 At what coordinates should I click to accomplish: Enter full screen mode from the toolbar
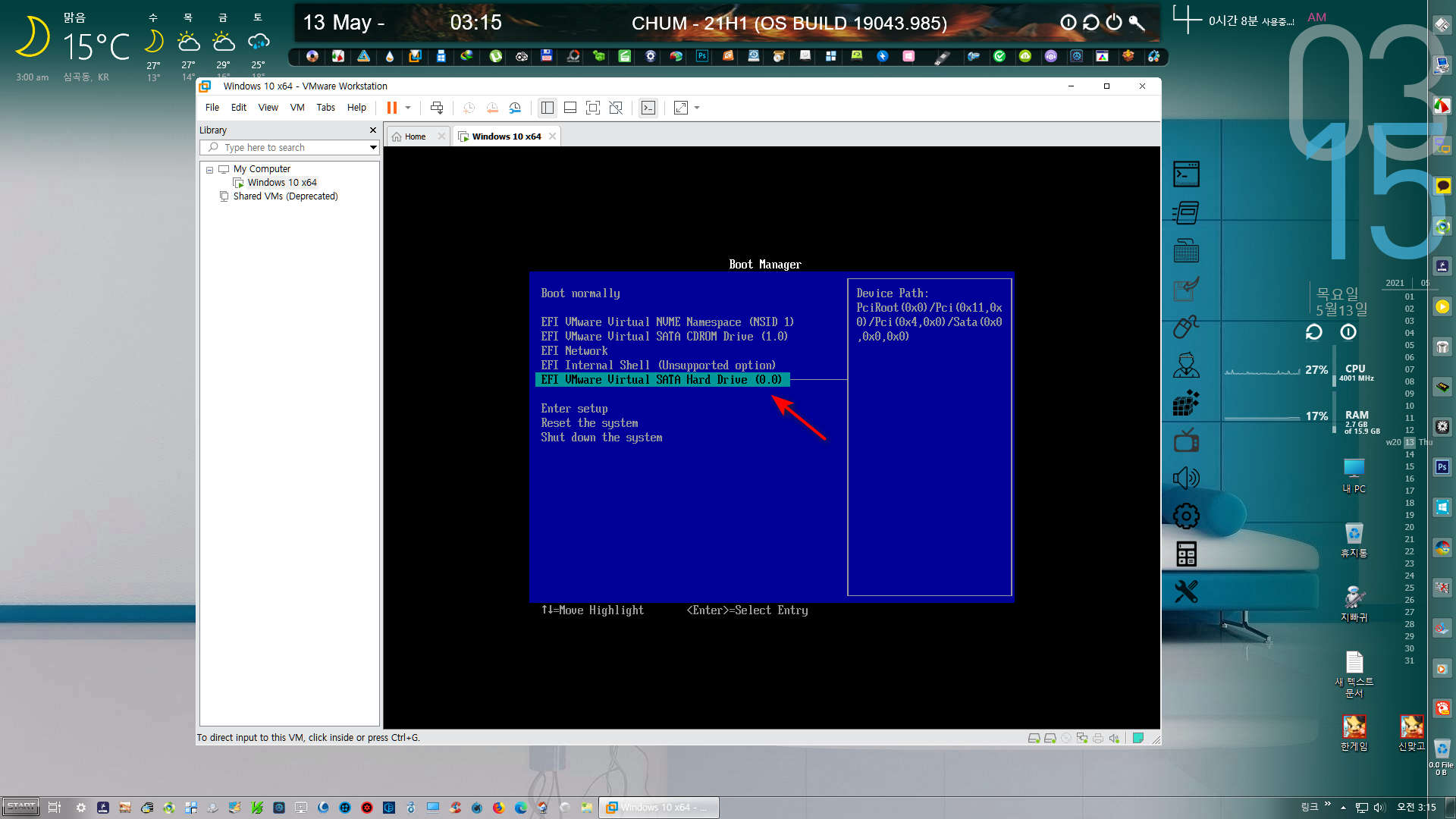pos(593,108)
